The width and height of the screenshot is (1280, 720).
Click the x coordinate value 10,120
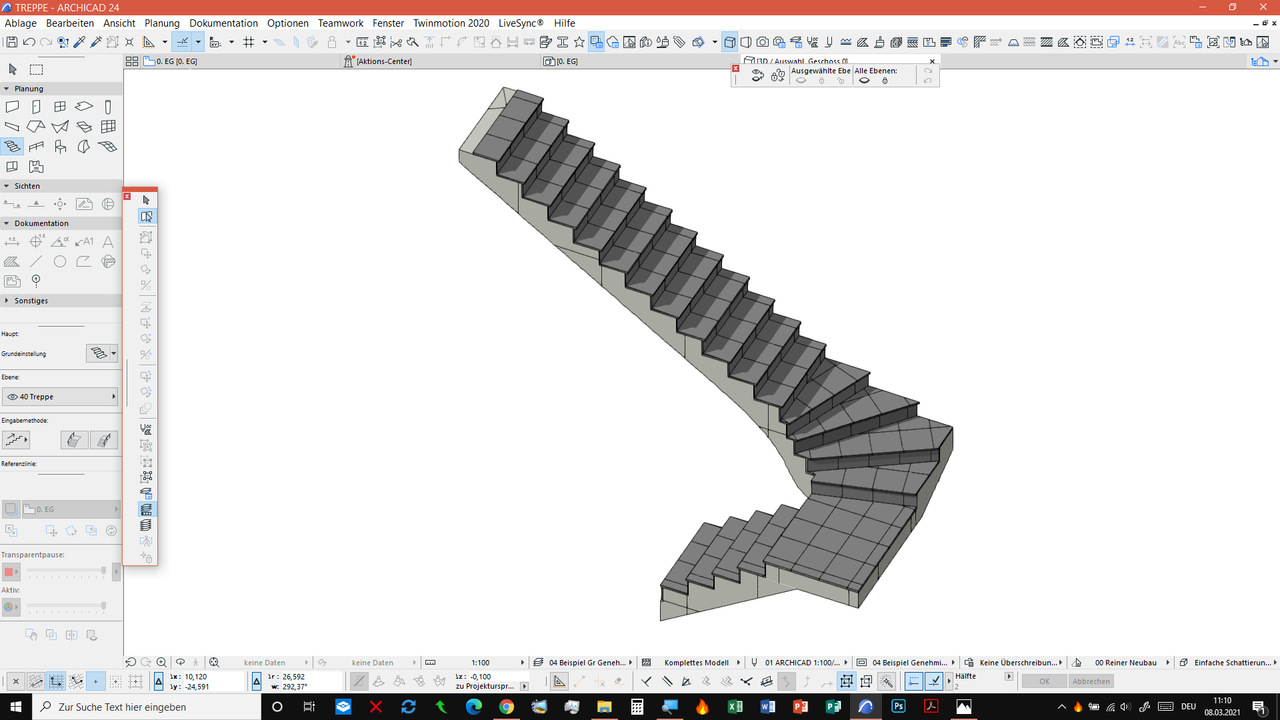click(x=196, y=676)
